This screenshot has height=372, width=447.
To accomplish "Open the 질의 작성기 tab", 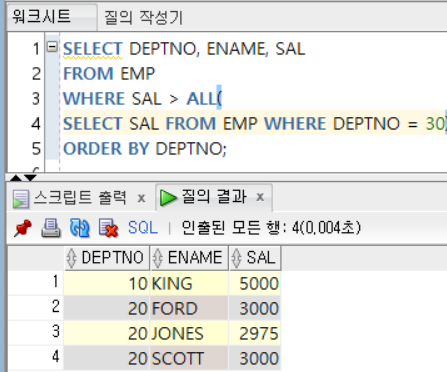I will click(143, 17).
